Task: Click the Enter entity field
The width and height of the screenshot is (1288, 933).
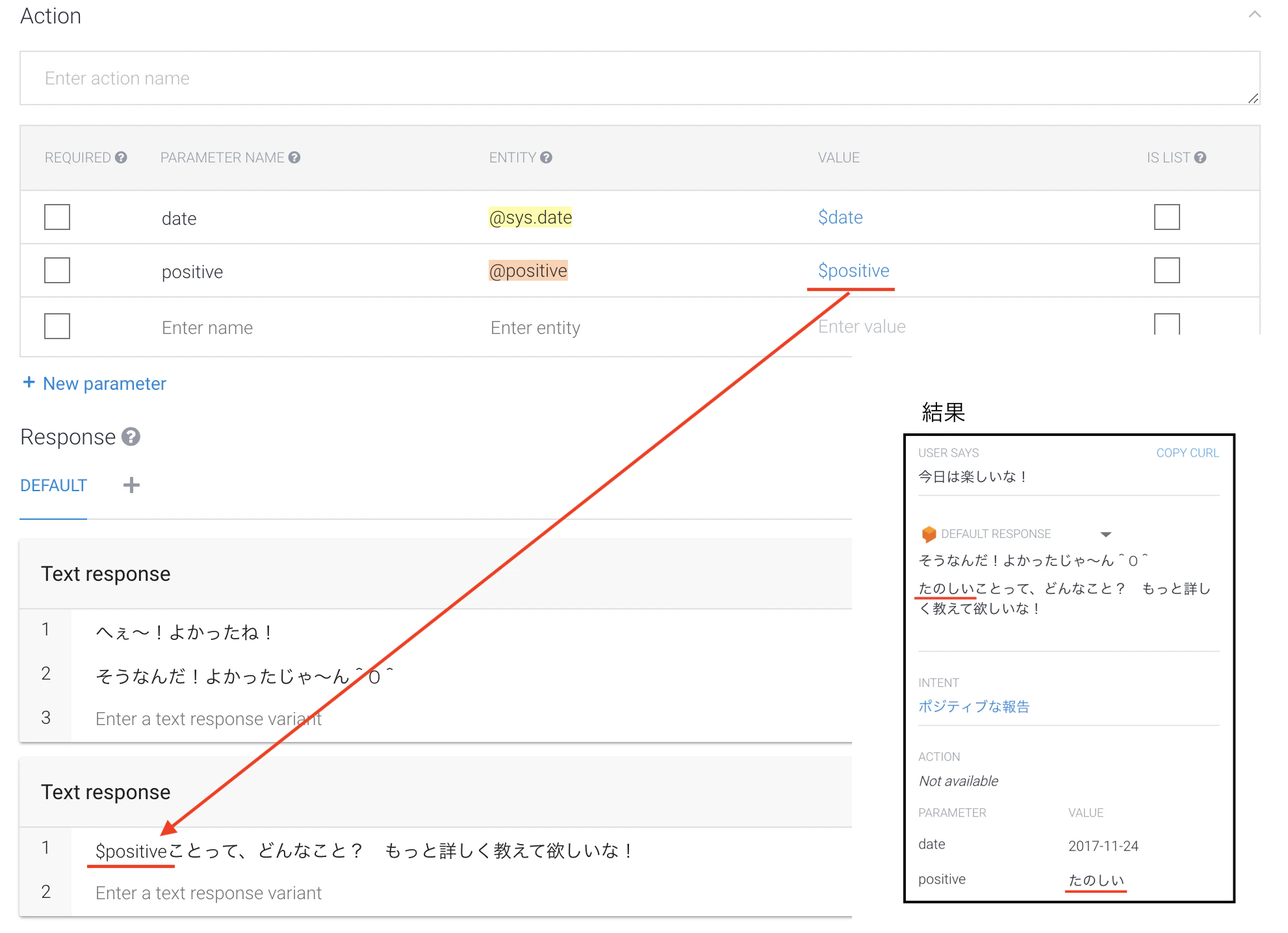Action: click(535, 327)
